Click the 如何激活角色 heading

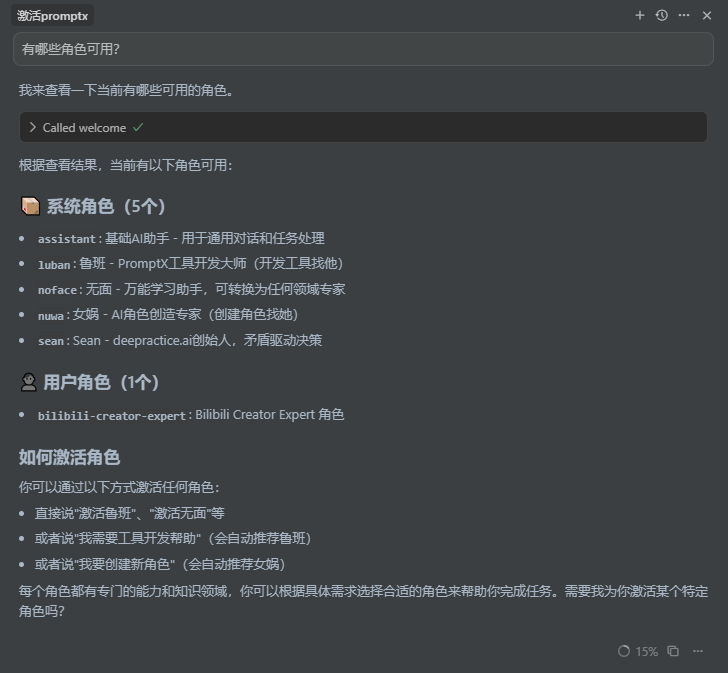(x=69, y=457)
